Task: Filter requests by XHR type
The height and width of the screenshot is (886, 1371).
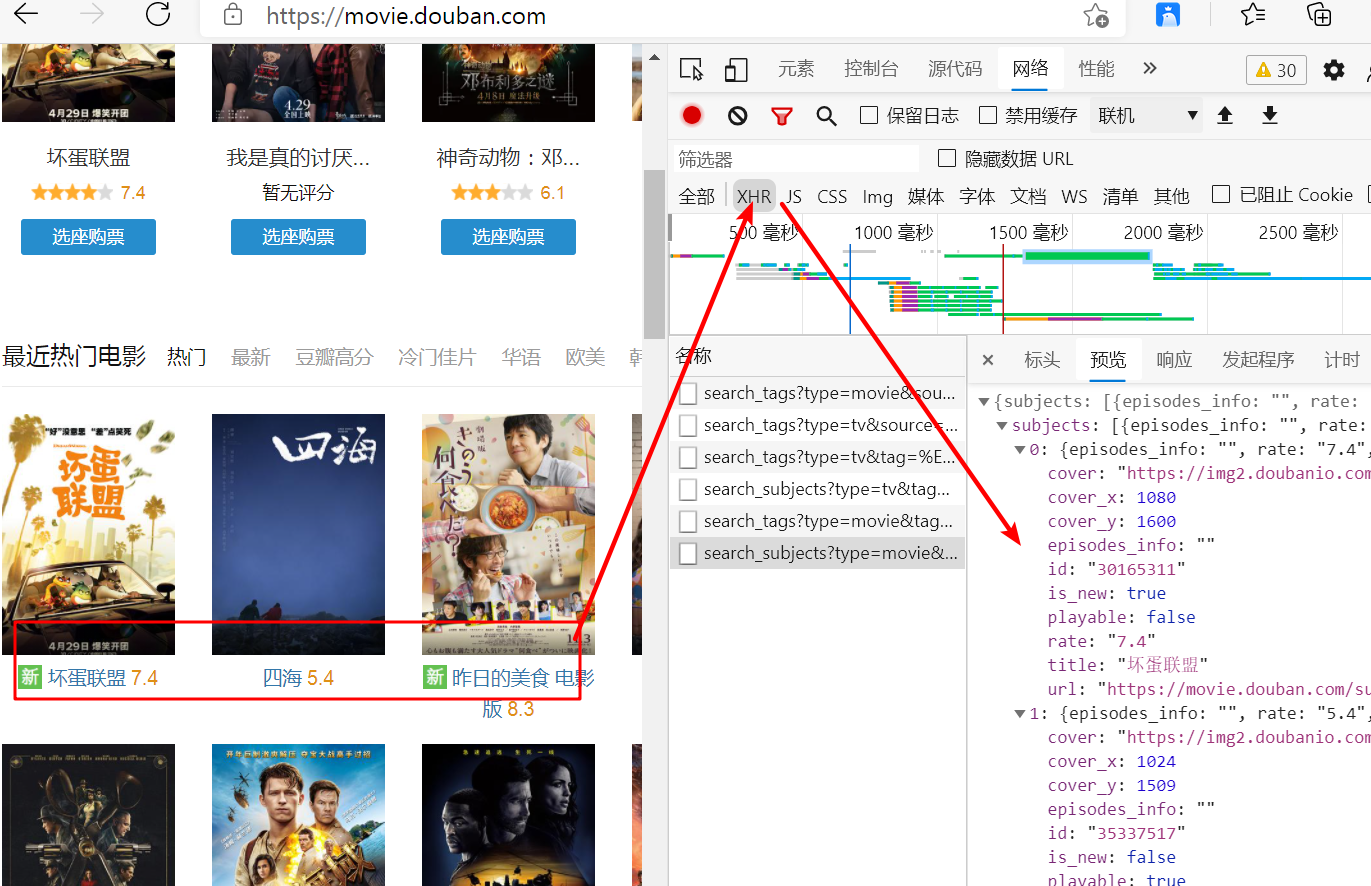Action: pyautogui.click(x=754, y=196)
